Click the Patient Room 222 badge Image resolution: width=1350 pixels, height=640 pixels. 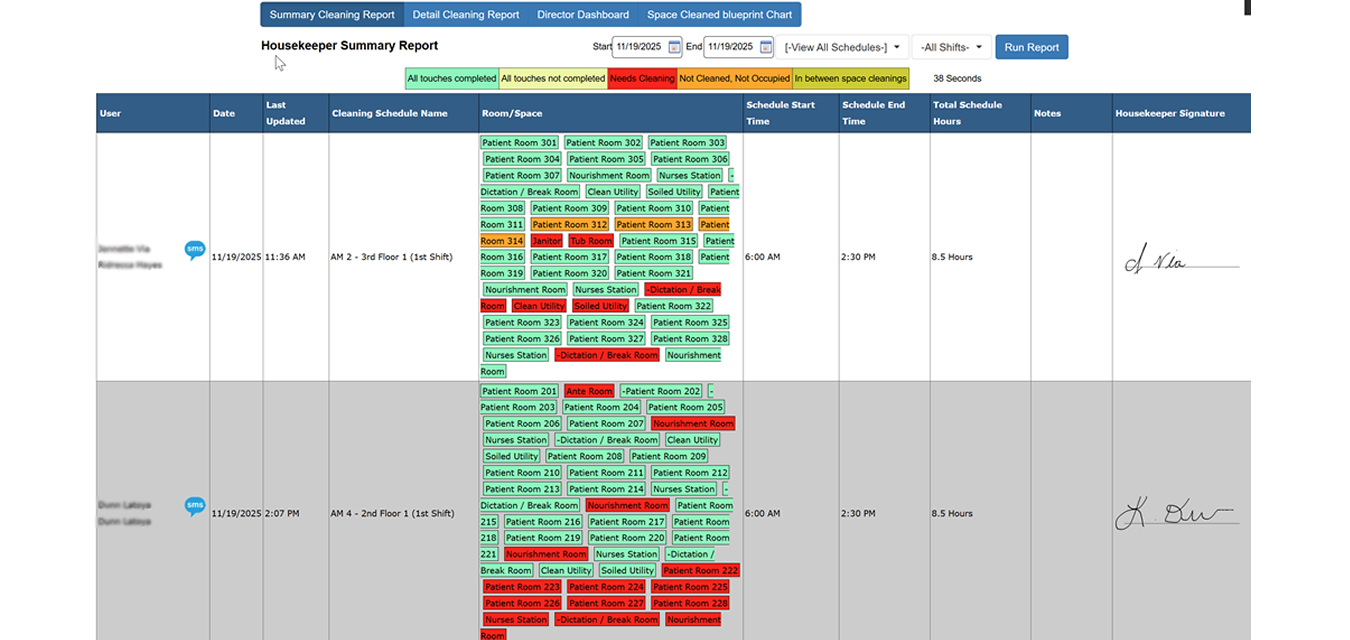click(x=699, y=570)
